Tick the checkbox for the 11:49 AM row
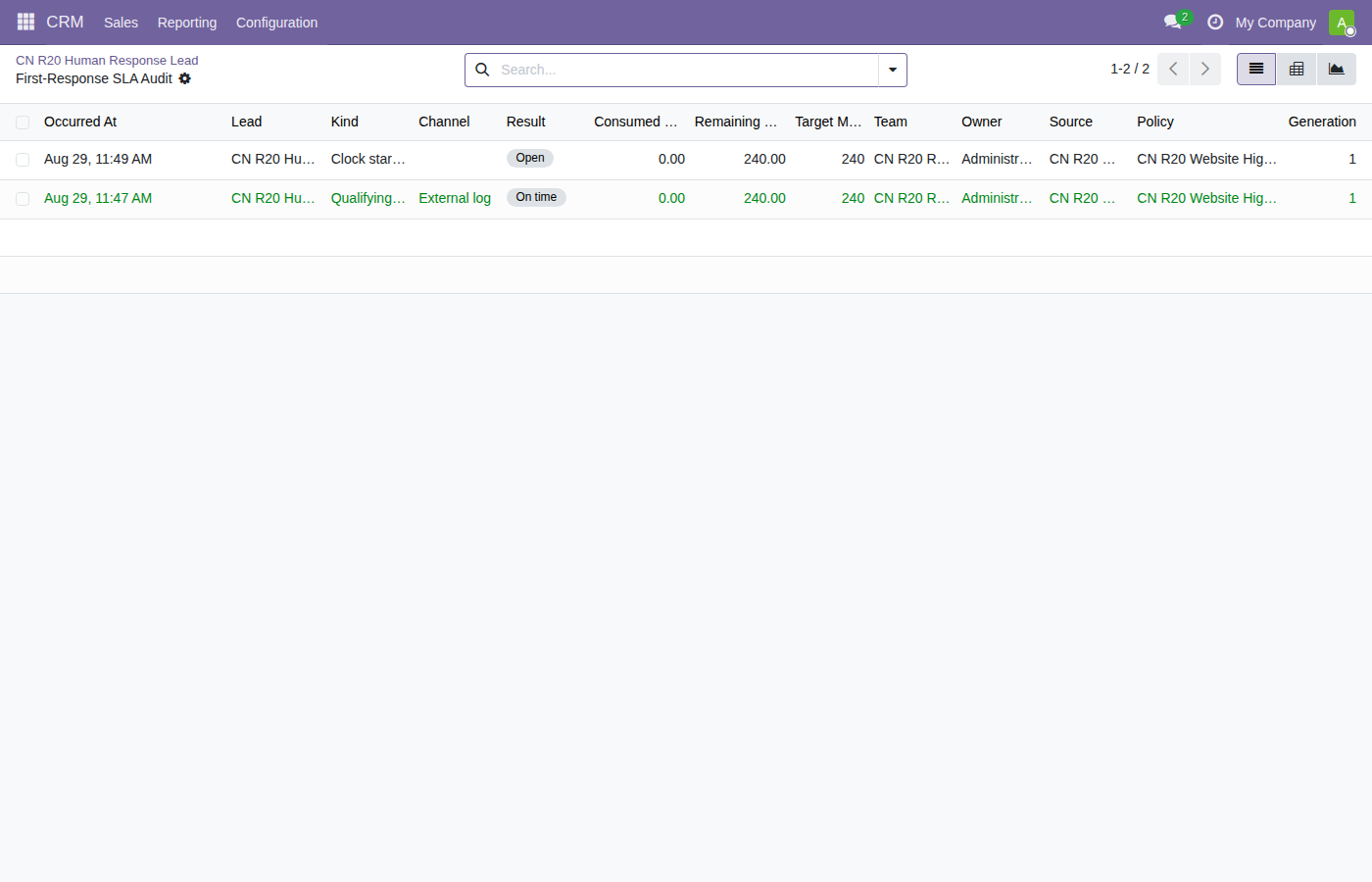The width and height of the screenshot is (1372, 882). coord(23,160)
